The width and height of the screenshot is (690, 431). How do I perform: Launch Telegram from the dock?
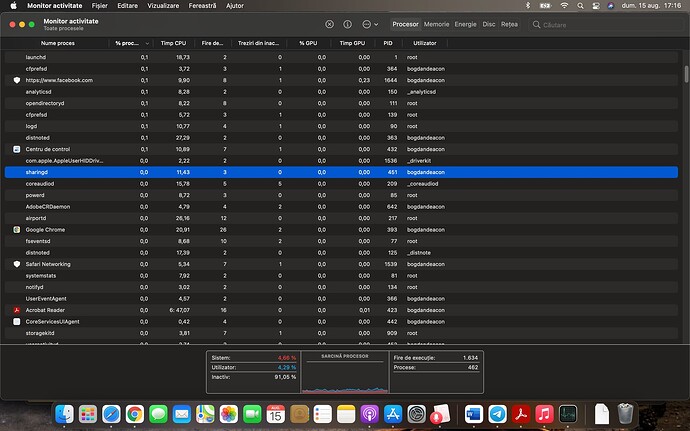pyautogui.click(x=500, y=413)
